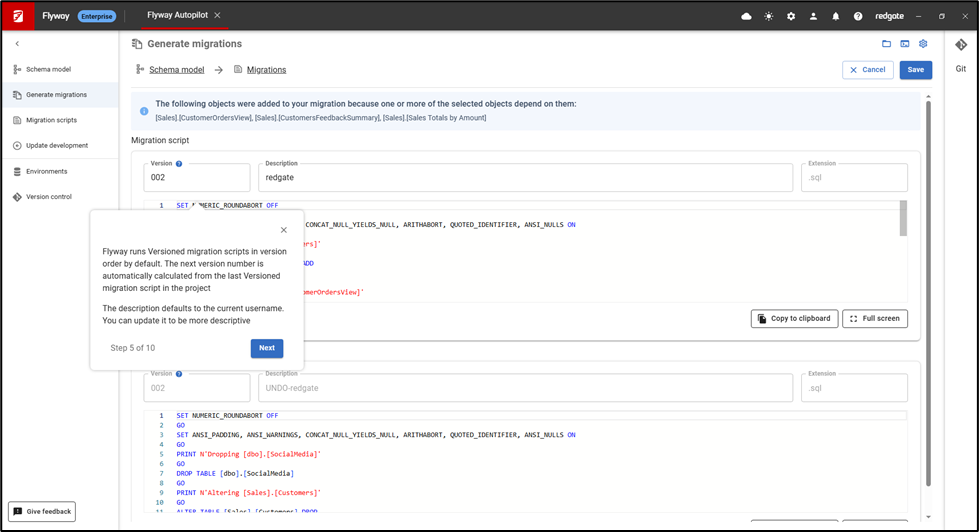Screen dimensions: 979x532
Task: Click scroll down arrow at page bottom
Action: coord(928,517)
